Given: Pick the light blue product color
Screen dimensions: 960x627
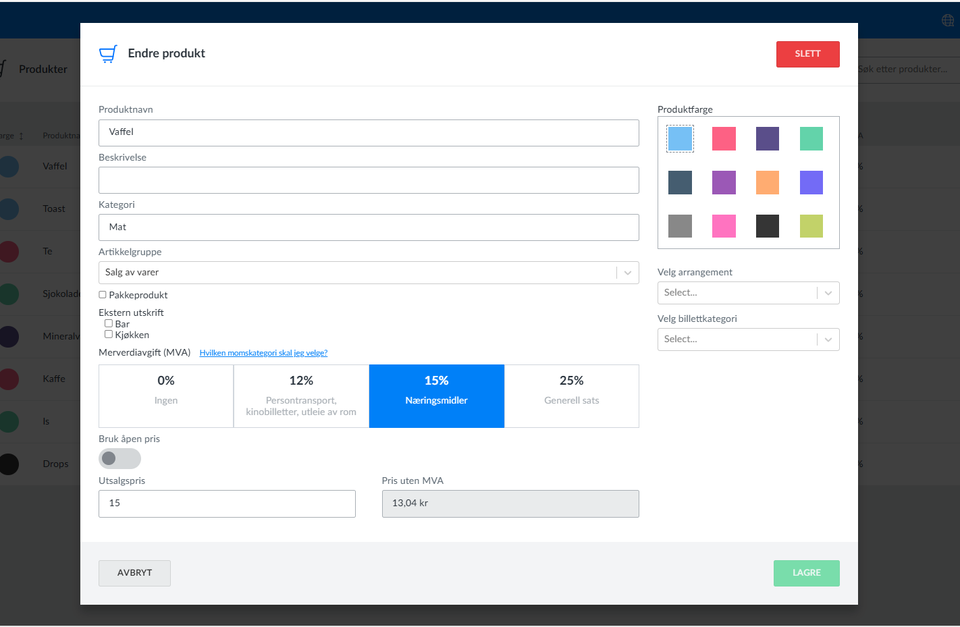Looking at the screenshot, I should point(680,139).
